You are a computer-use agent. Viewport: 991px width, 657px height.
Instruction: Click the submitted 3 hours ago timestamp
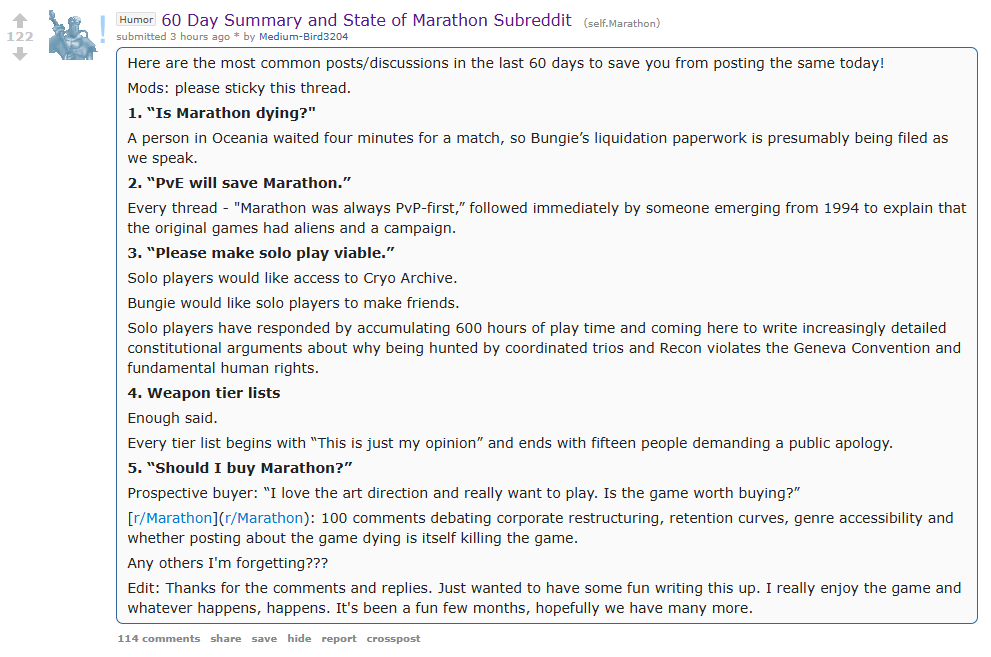(200, 37)
